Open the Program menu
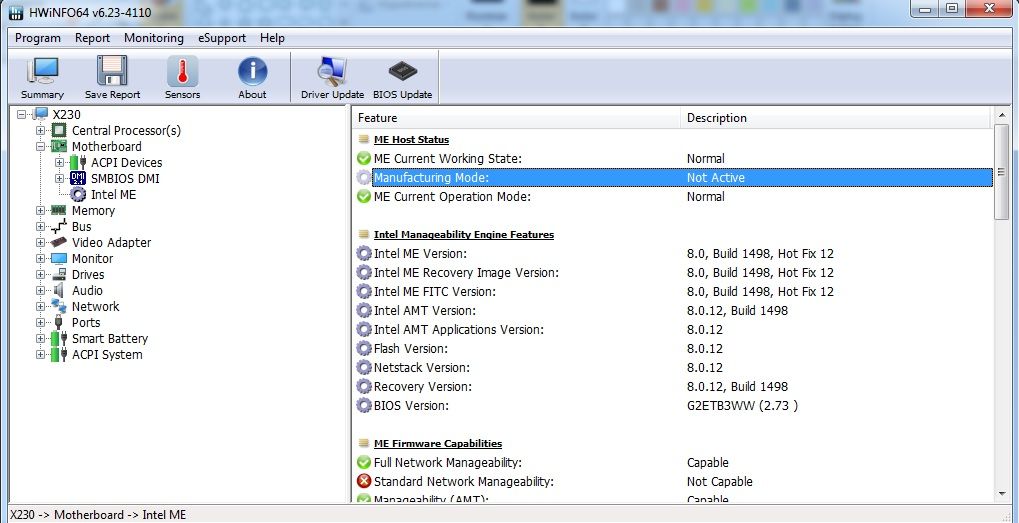The height and width of the screenshot is (523, 1019). pyautogui.click(x=38, y=38)
